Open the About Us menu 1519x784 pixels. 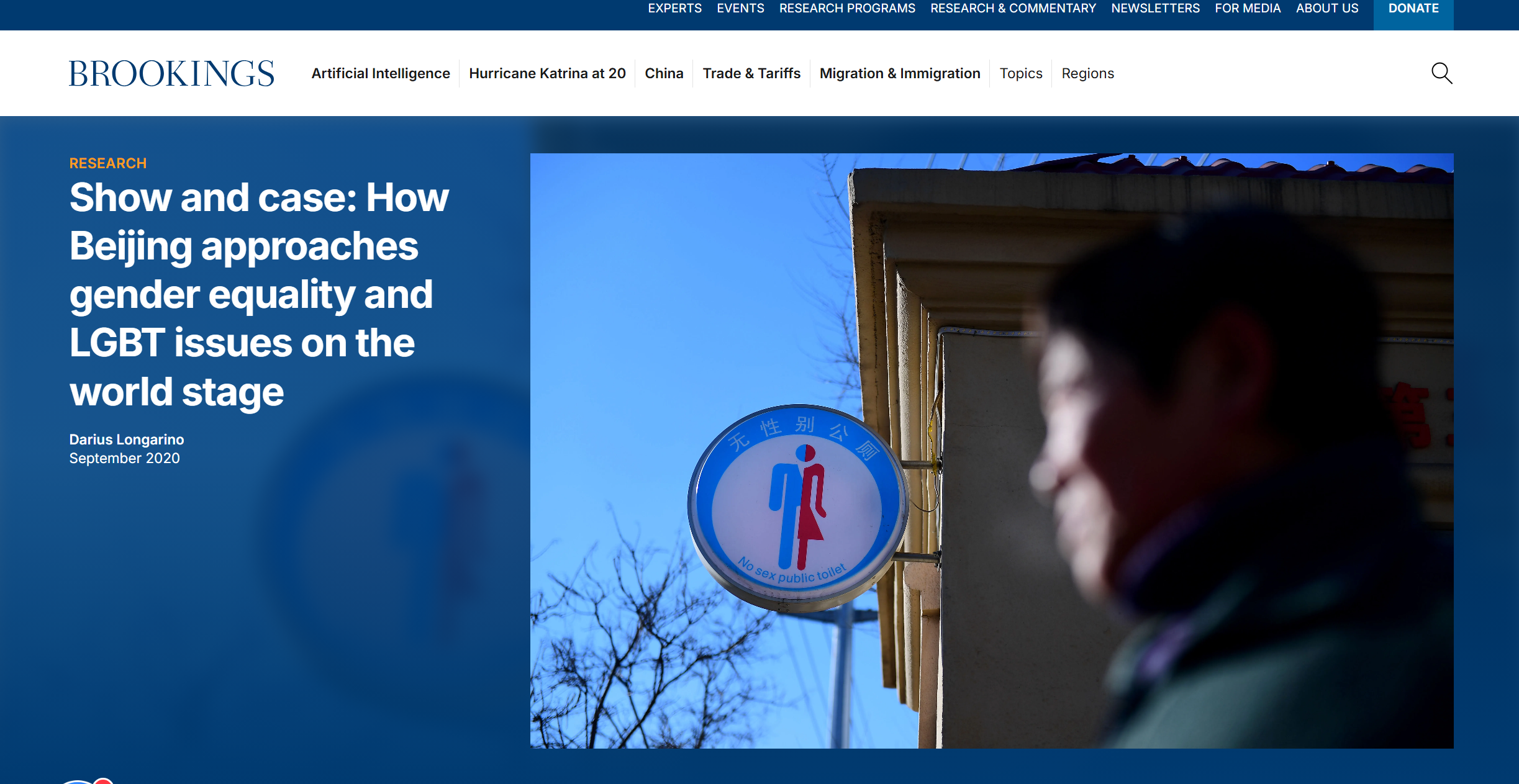[1327, 9]
